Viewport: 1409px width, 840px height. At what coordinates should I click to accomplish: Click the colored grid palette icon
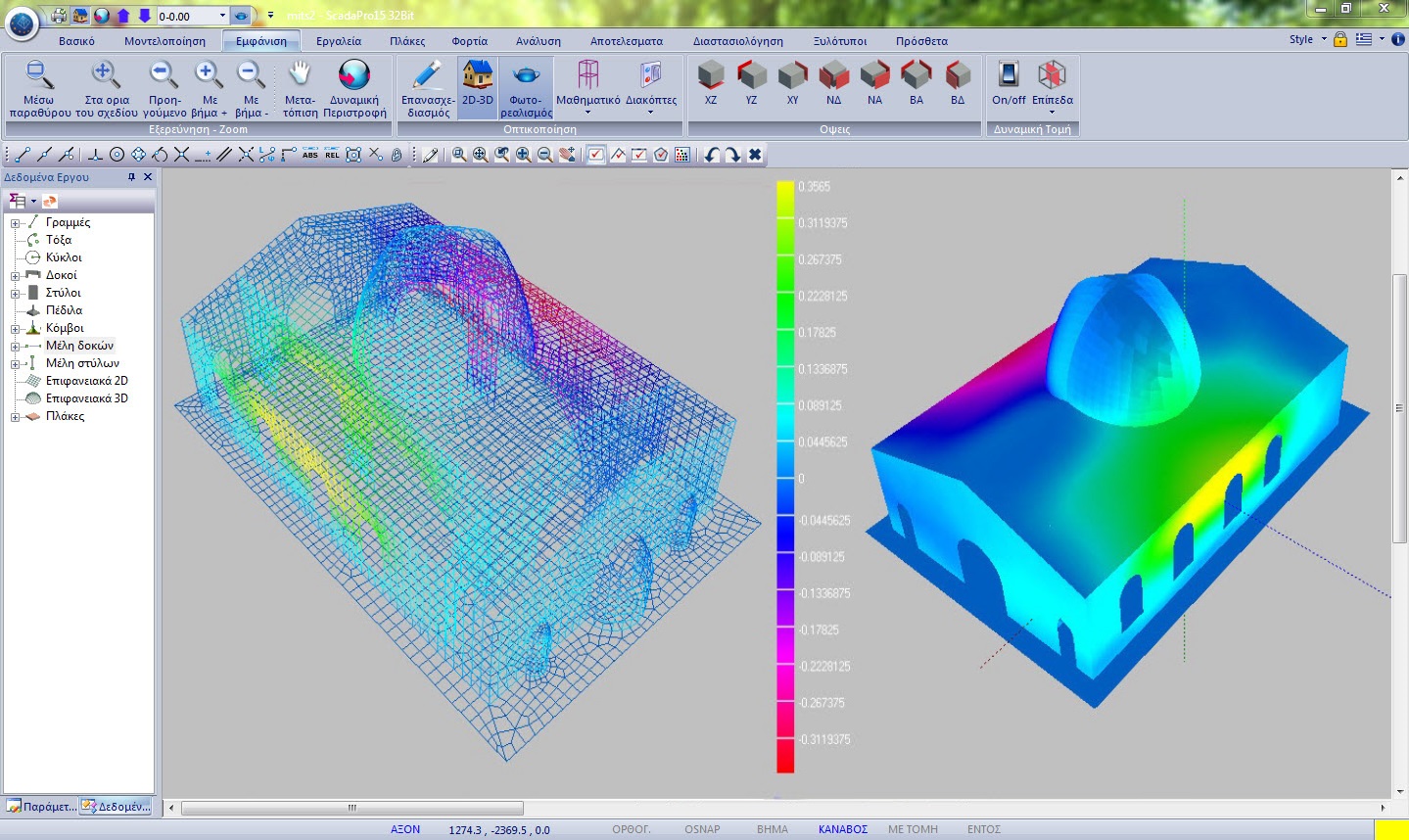[x=682, y=155]
